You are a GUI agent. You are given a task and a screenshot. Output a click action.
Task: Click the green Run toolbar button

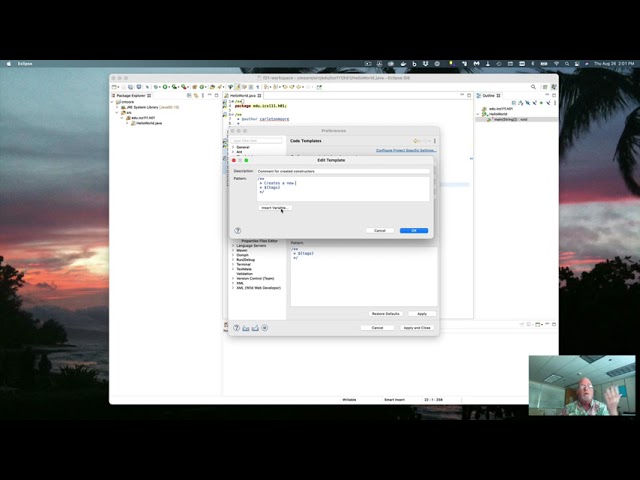[x=165, y=87]
